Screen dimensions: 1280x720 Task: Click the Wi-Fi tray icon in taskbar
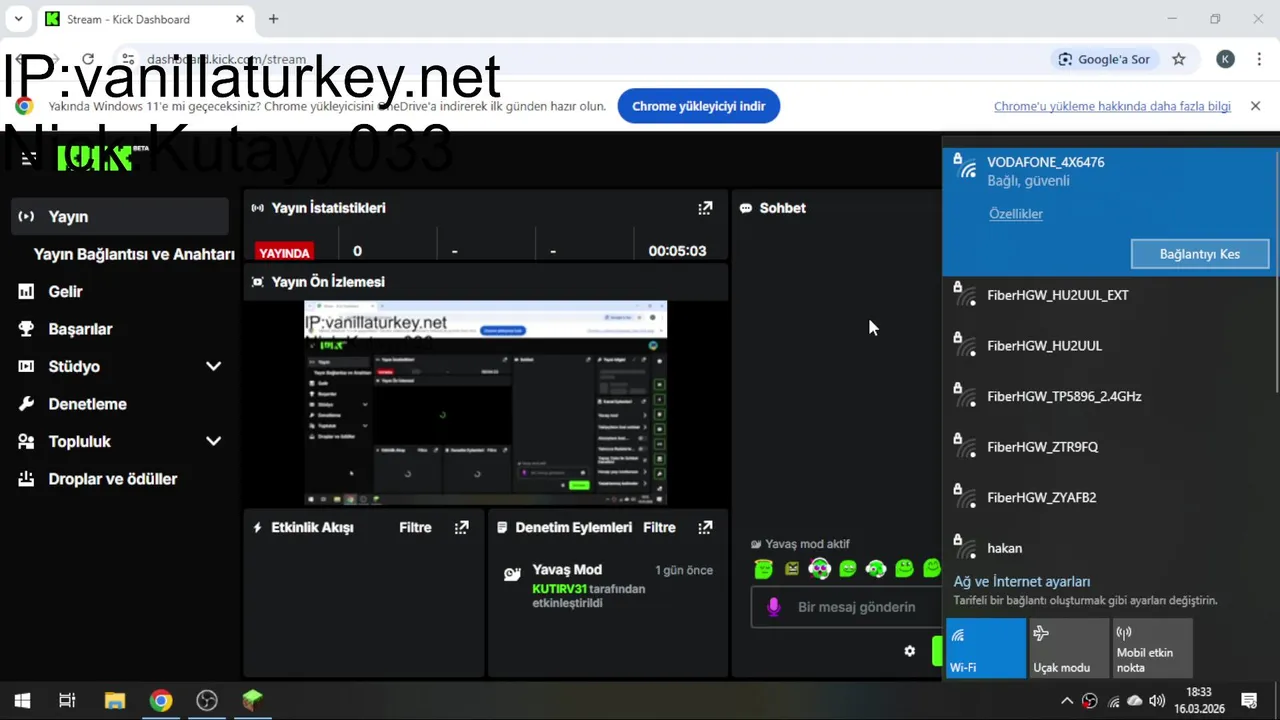[x=1113, y=701]
